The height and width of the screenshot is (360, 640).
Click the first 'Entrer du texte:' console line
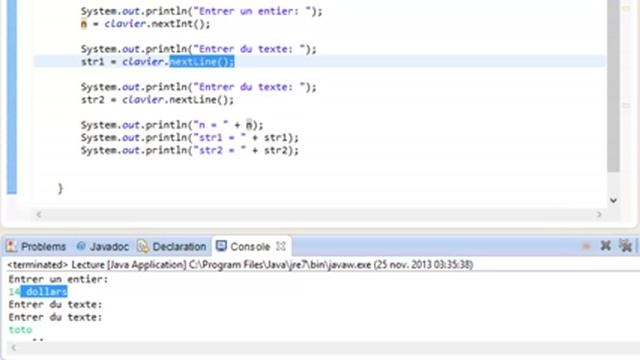pyautogui.click(x=55, y=304)
